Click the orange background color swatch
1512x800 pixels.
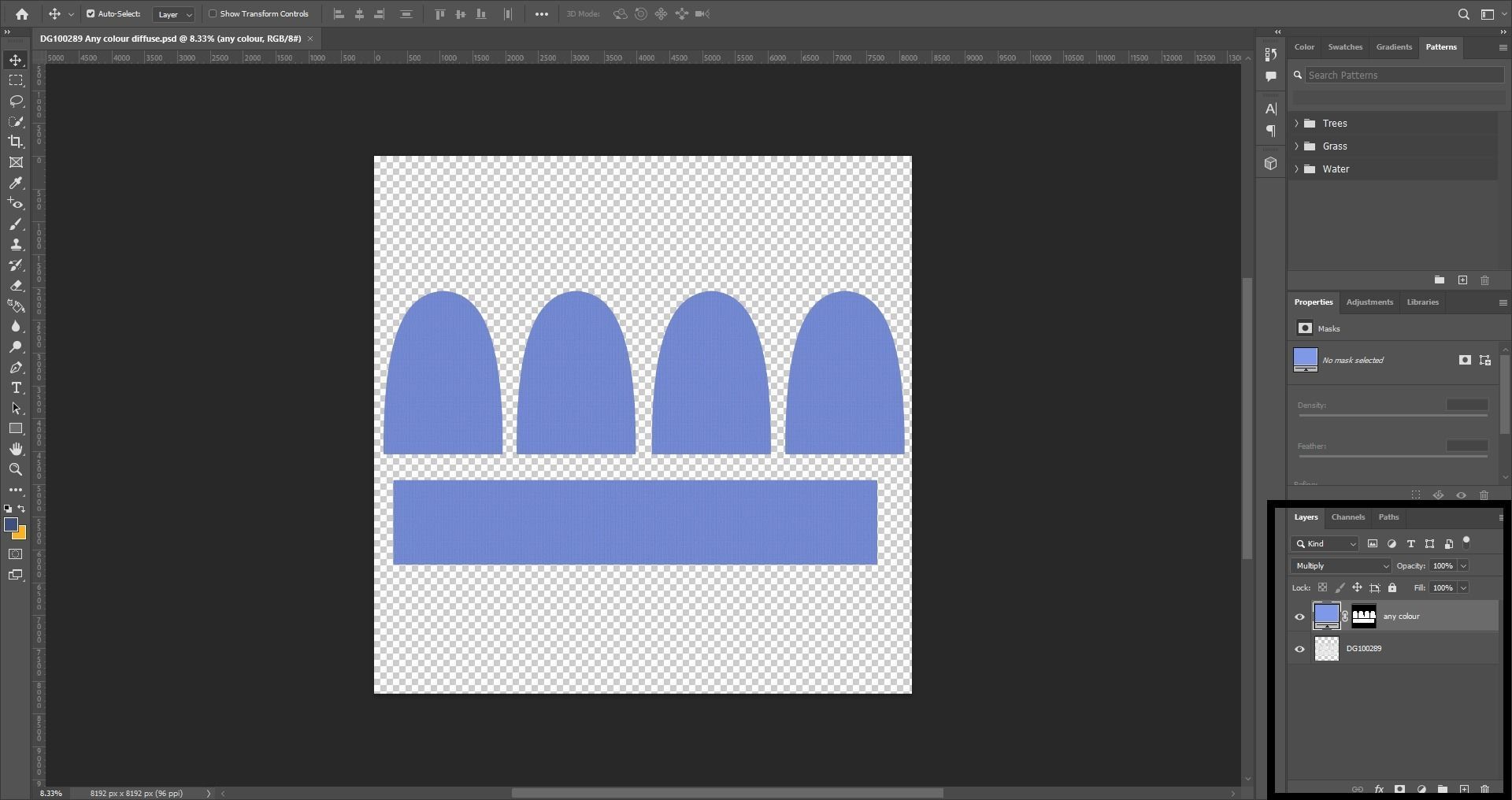tap(21, 535)
